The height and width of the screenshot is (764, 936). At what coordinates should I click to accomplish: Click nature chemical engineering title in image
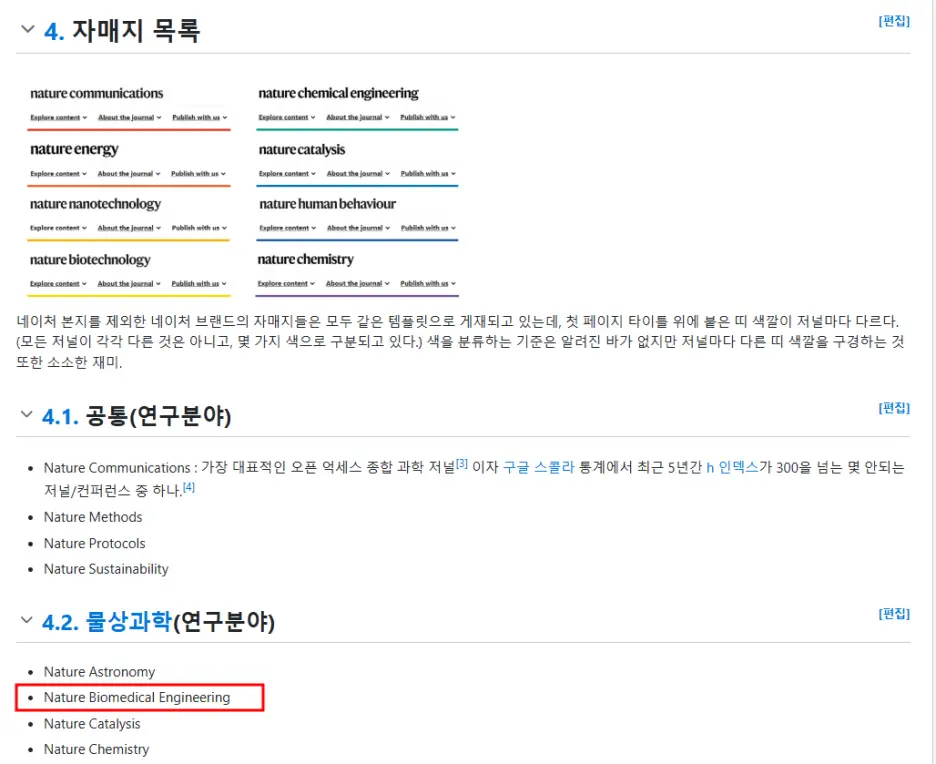point(338,93)
